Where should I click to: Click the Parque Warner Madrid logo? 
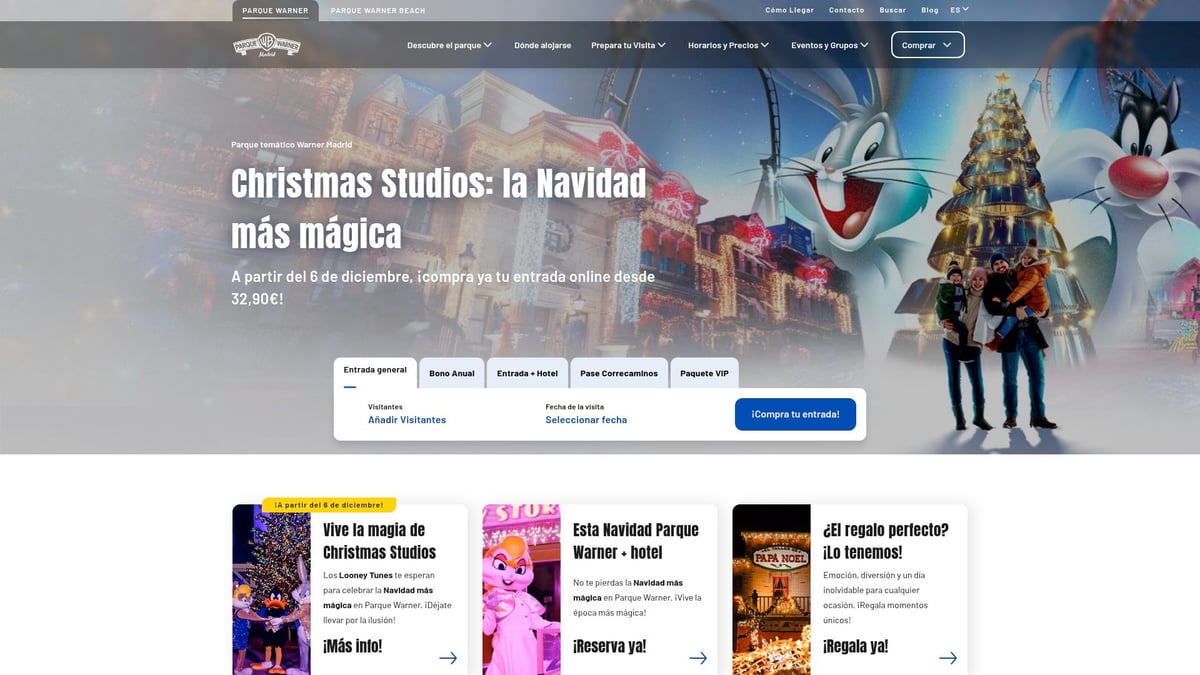266,45
